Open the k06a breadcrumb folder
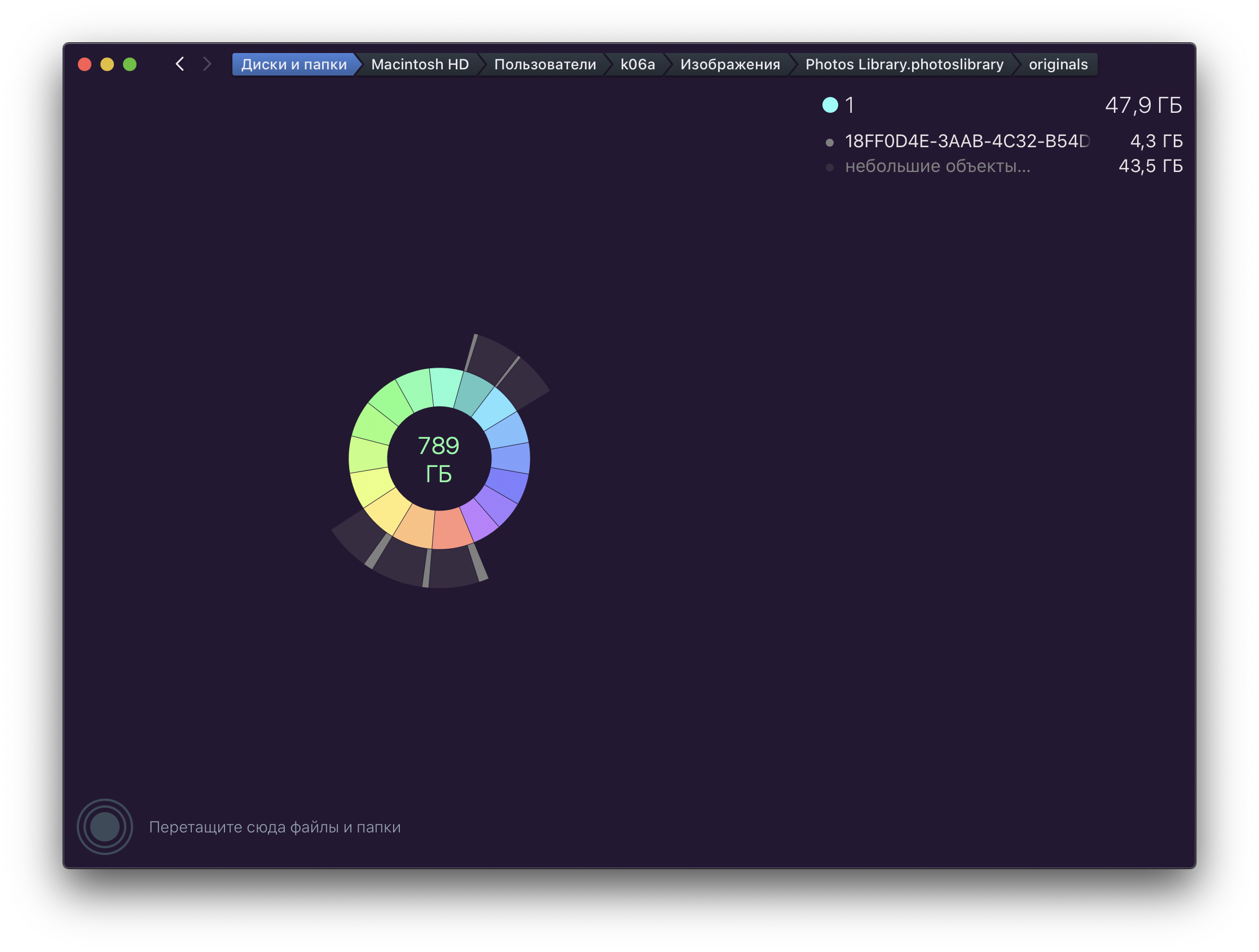The height and width of the screenshot is (952, 1259). tap(637, 64)
